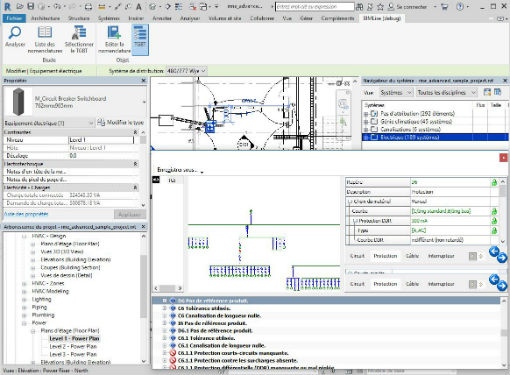
Task: Click the green lock next to Courbe
Action: [x=494, y=211]
